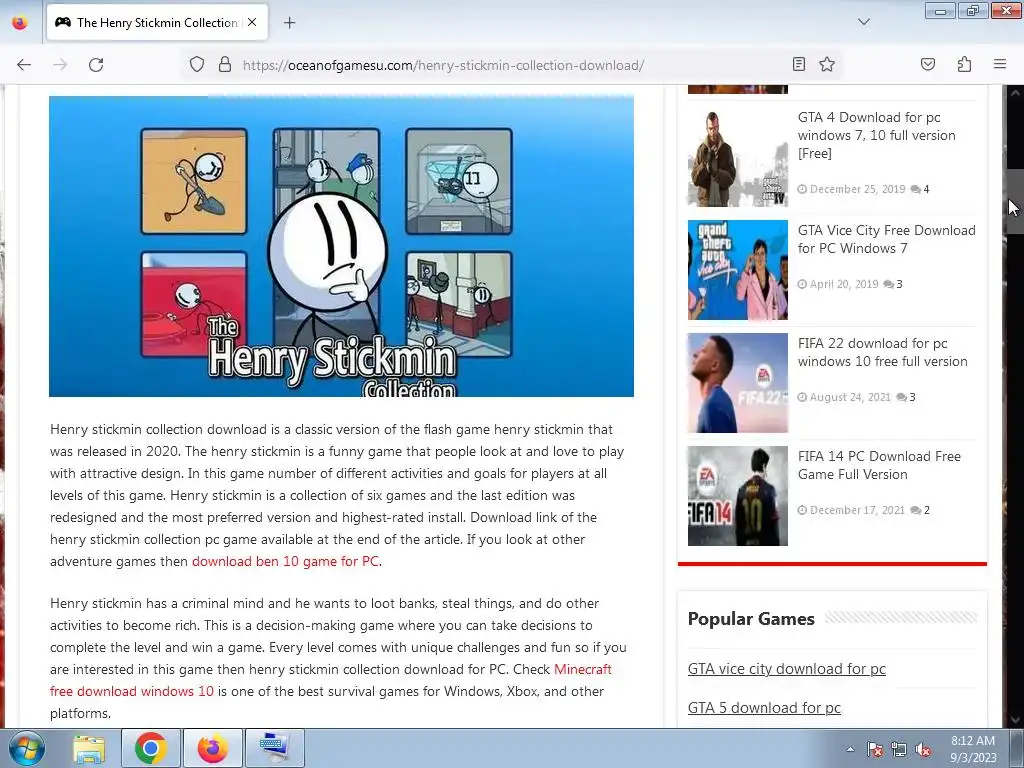
Task: Click the comment count on FIFA 22 post
Action: click(906, 397)
